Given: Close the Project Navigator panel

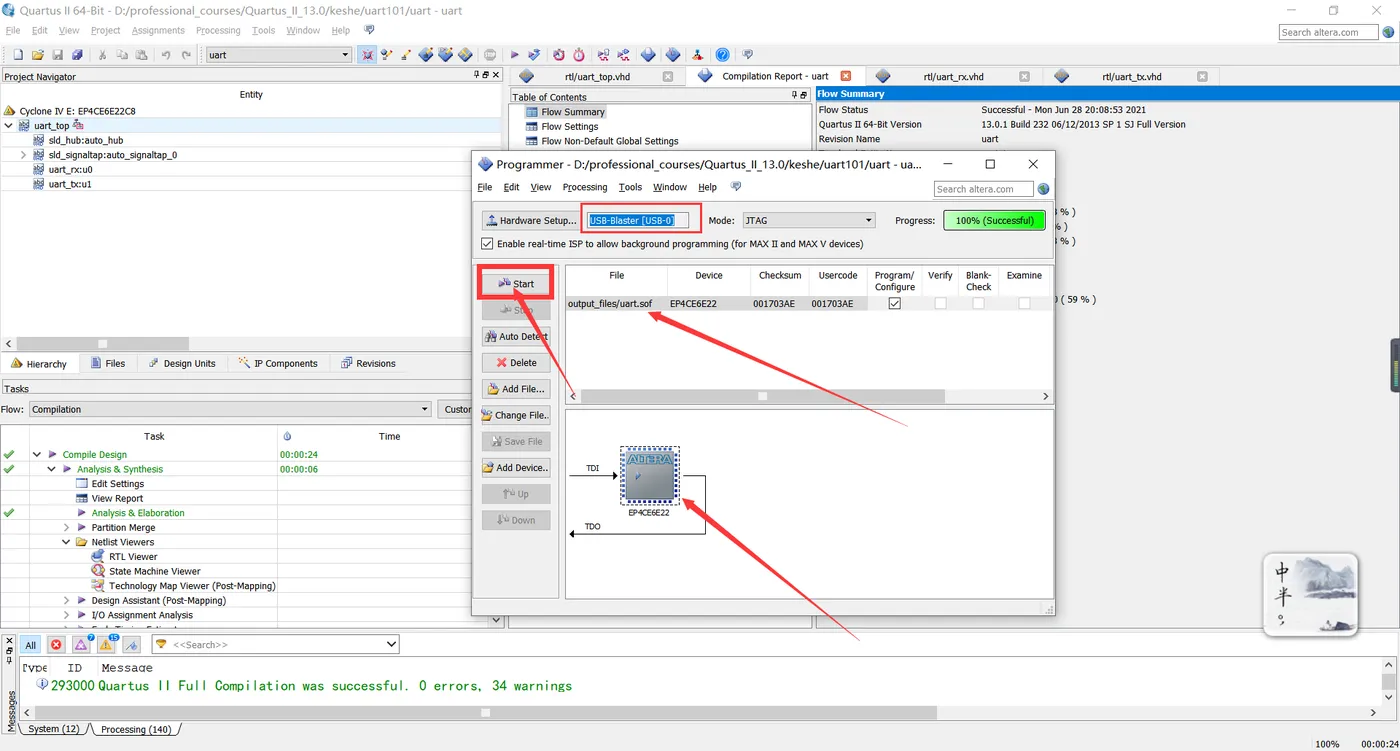Looking at the screenshot, I should coord(495,76).
